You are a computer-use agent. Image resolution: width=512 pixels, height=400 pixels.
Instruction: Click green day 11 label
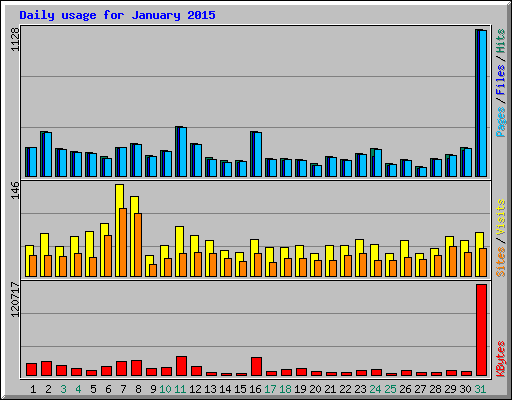(180, 389)
